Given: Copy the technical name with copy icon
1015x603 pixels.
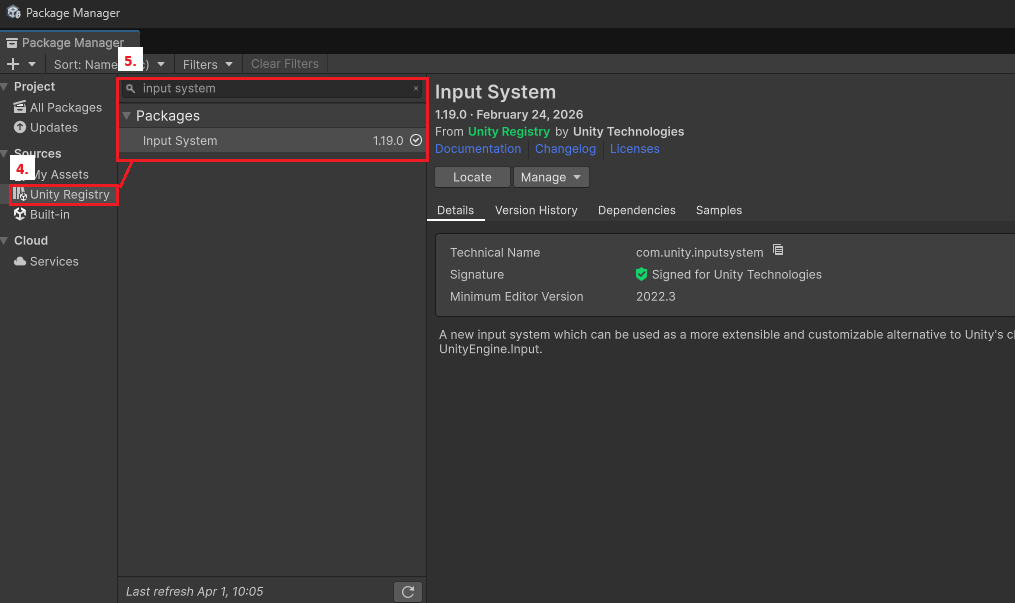Looking at the screenshot, I should click(778, 250).
